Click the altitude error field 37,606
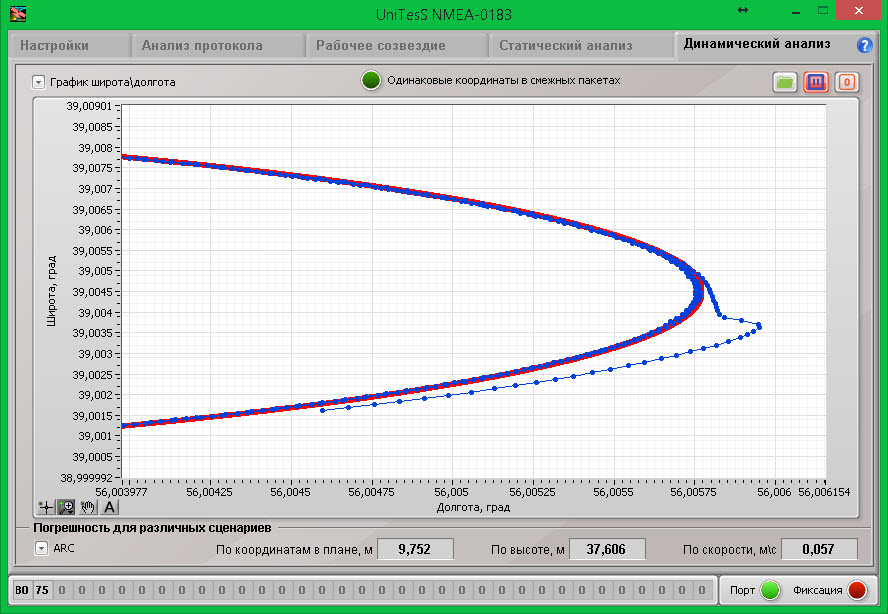 (607, 549)
